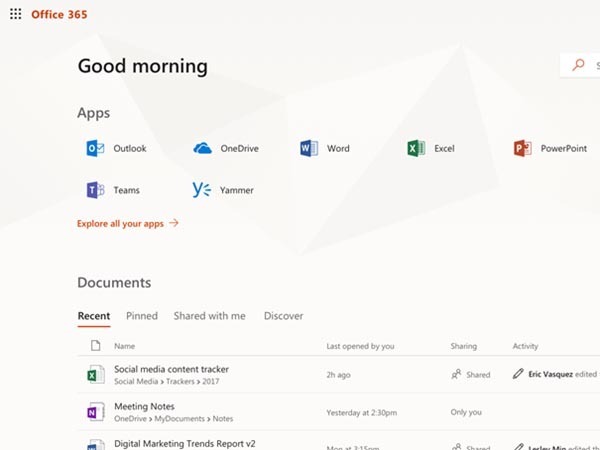Open the PowerPoint app icon
This screenshot has width=600, height=450.
(x=523, y=148)
